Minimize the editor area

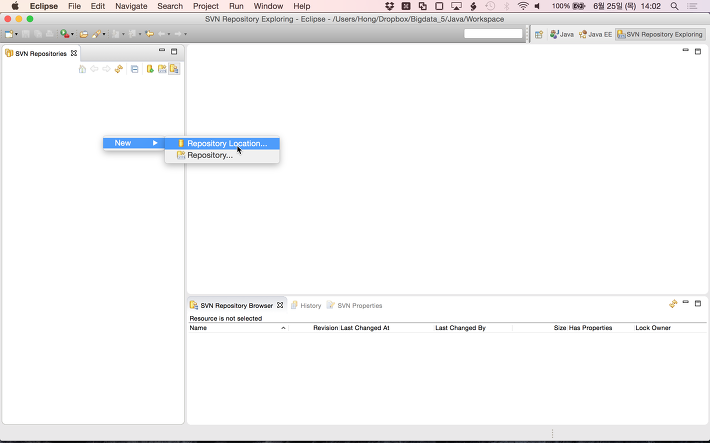(686, 50)
